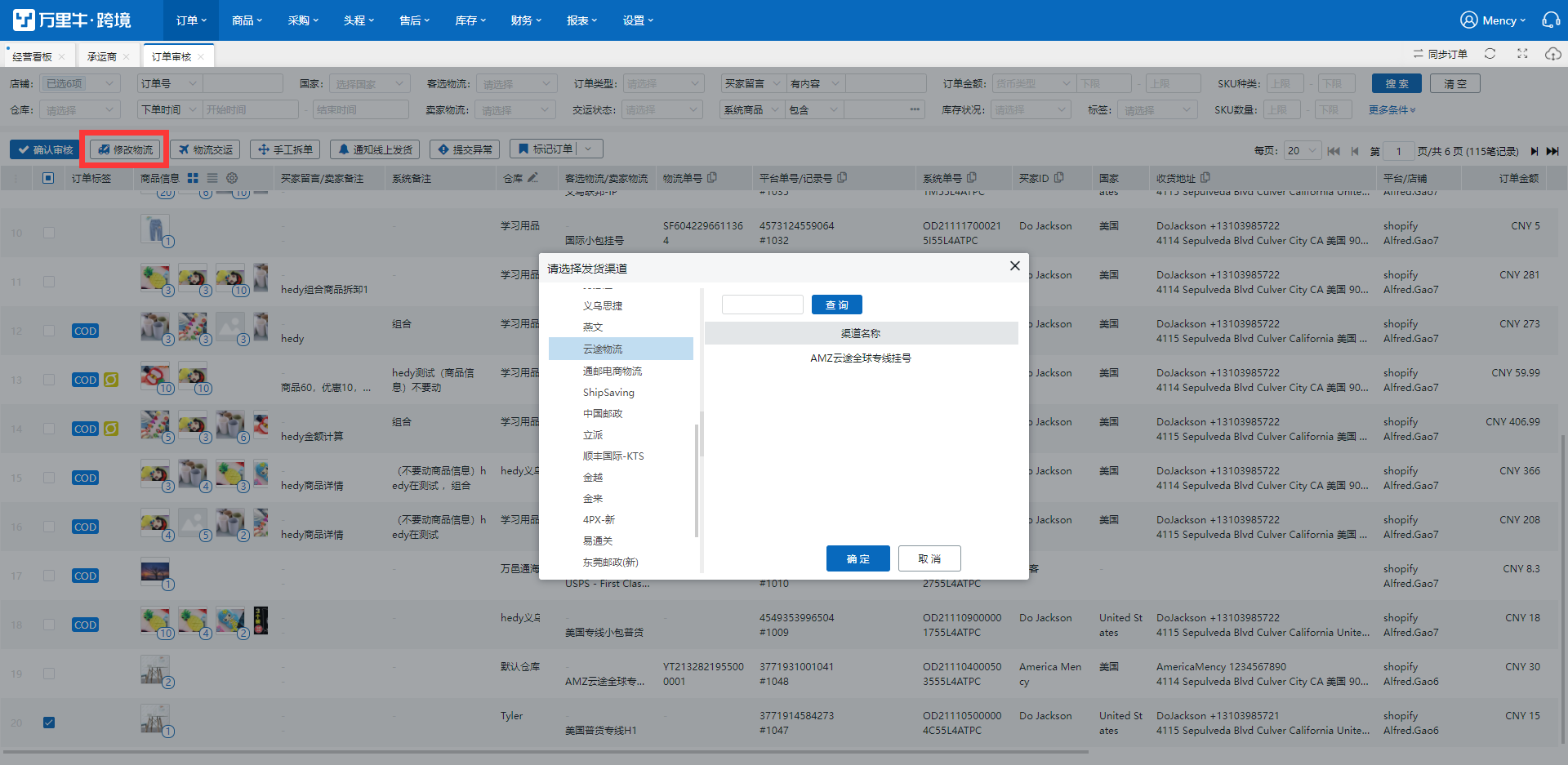Screen dimensions: 1568x765
Task: Toggle the select-all checkbox in table header
Action: [48, 178]
